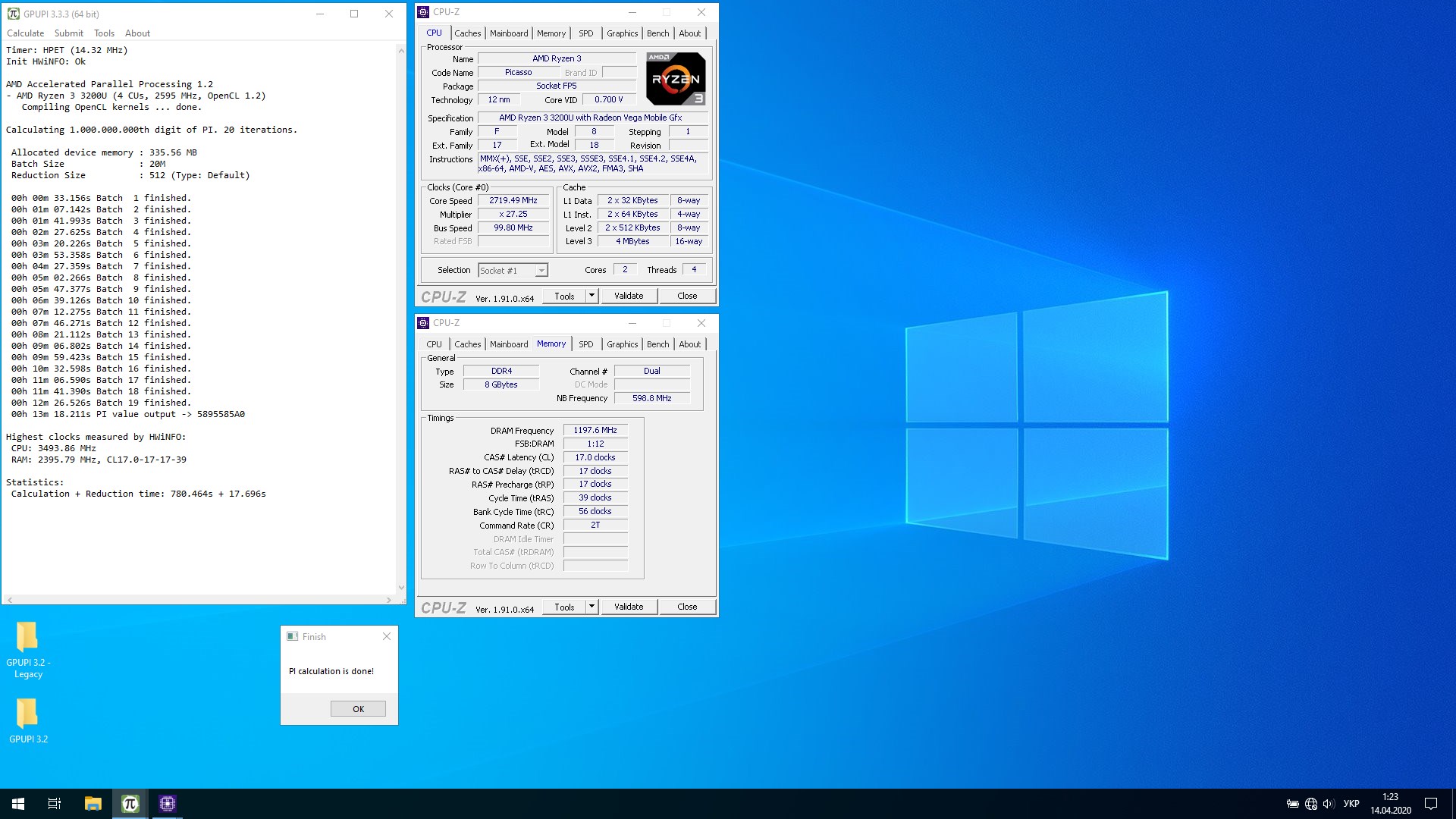Switch to Graphics tab in bottom CPU-Z

(623, 344)
